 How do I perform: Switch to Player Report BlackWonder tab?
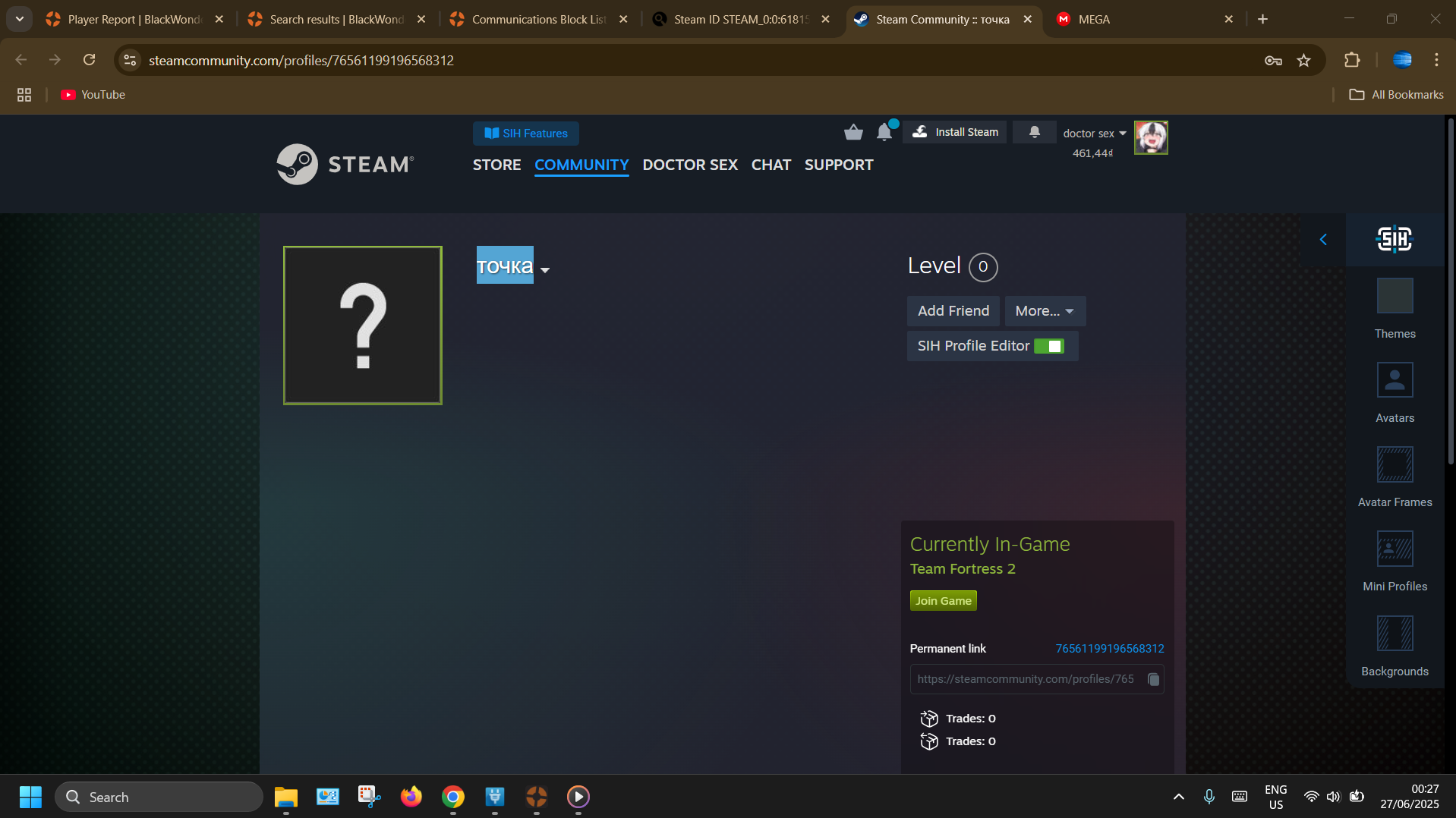pos(135,19)
